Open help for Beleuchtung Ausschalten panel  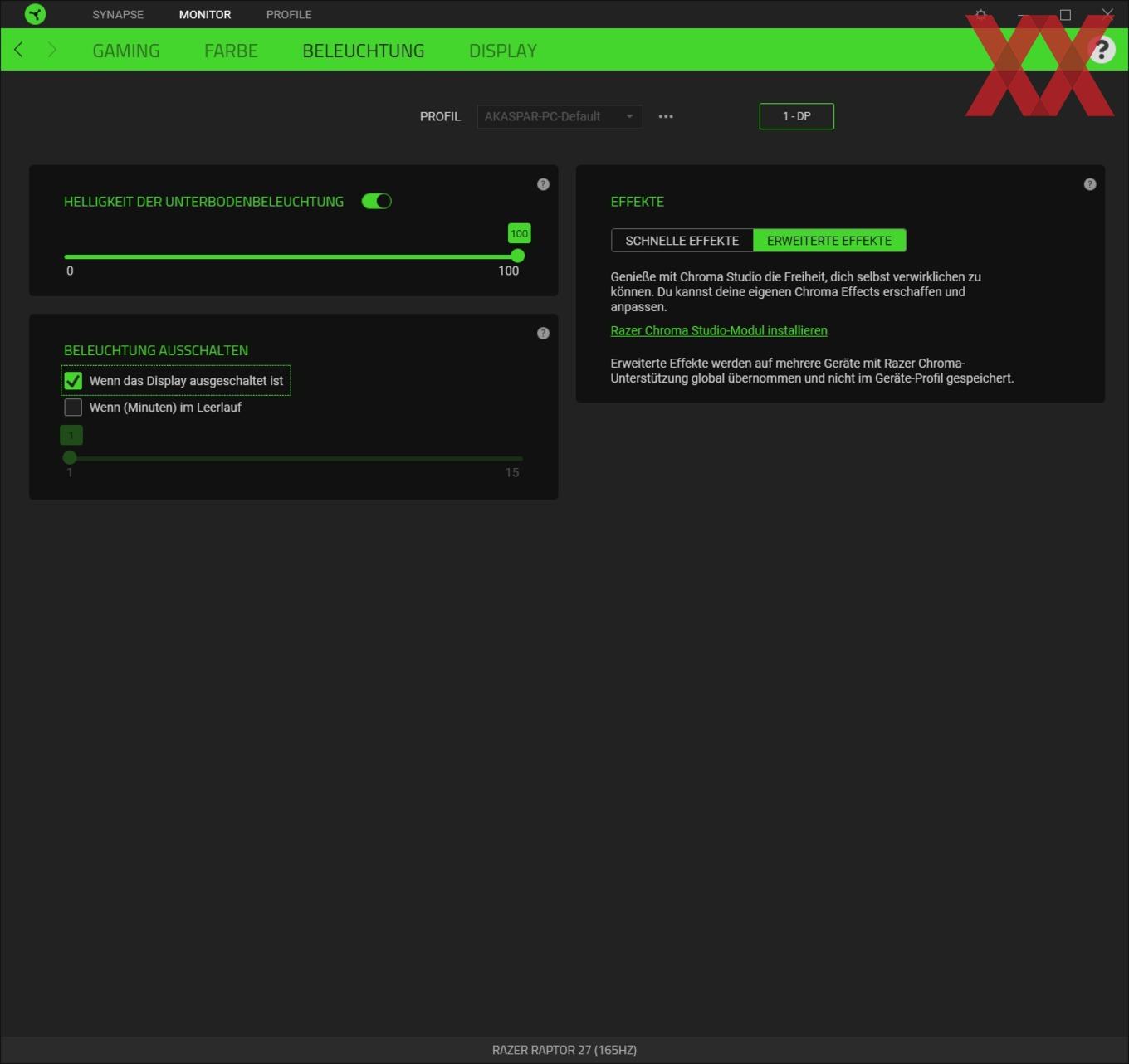pyautogui.click(x=543, y=334)
